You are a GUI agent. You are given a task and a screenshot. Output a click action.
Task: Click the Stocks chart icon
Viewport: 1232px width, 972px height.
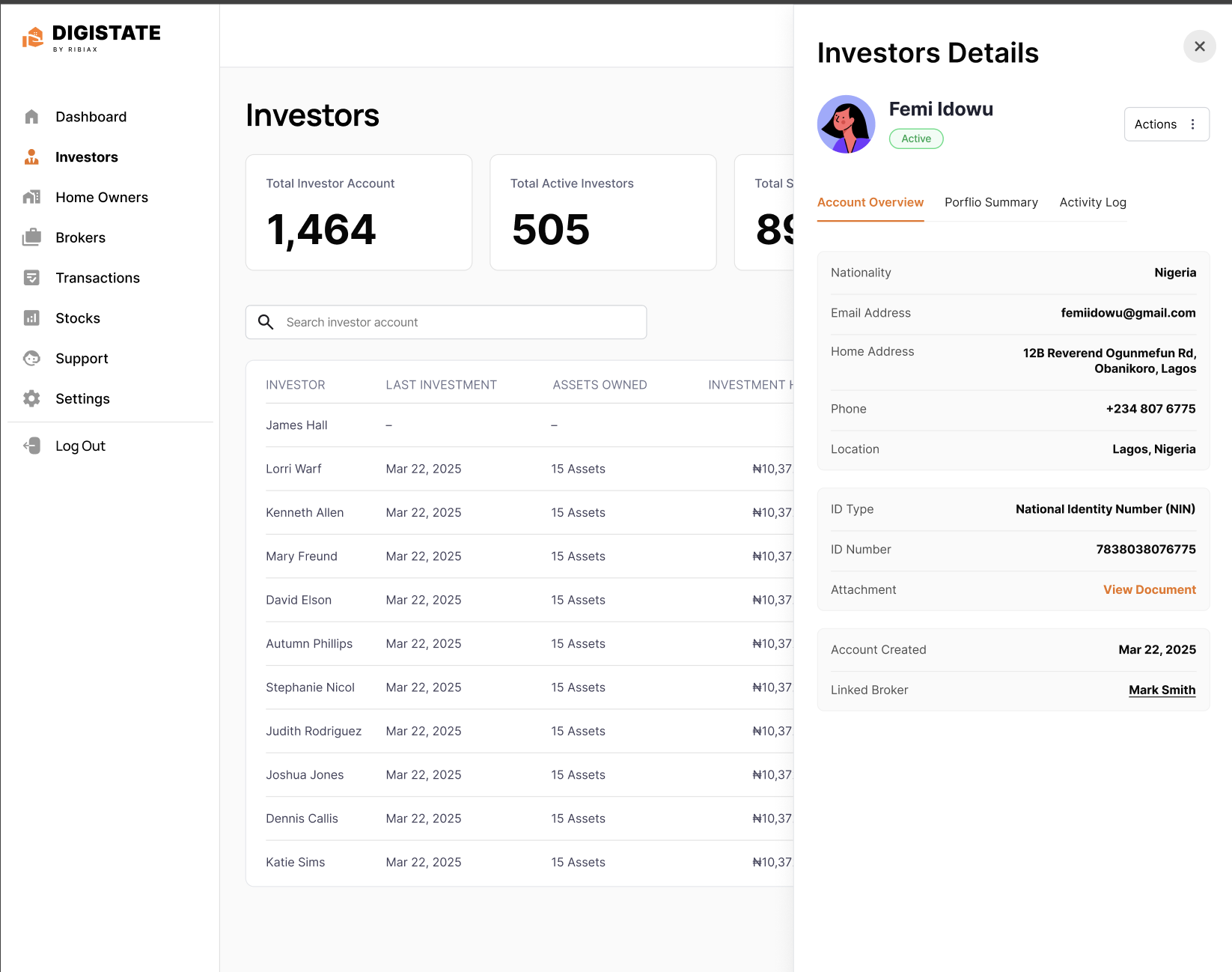pyautogui.click(x=31, y=318)
